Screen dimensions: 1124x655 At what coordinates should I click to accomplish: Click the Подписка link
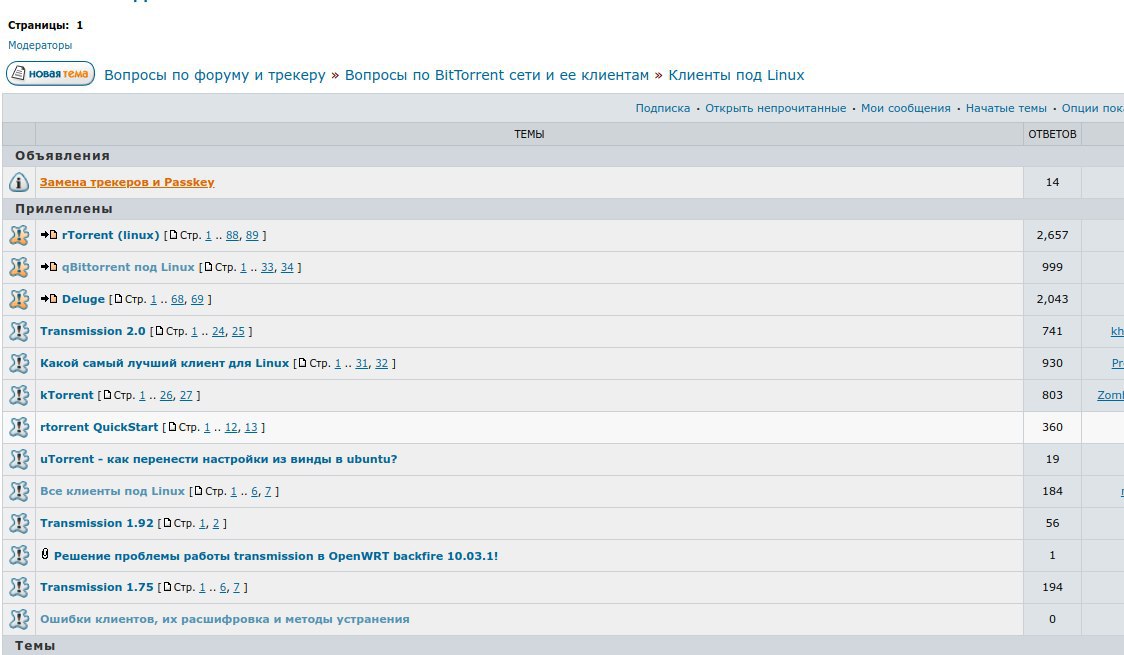pos(662,108)
